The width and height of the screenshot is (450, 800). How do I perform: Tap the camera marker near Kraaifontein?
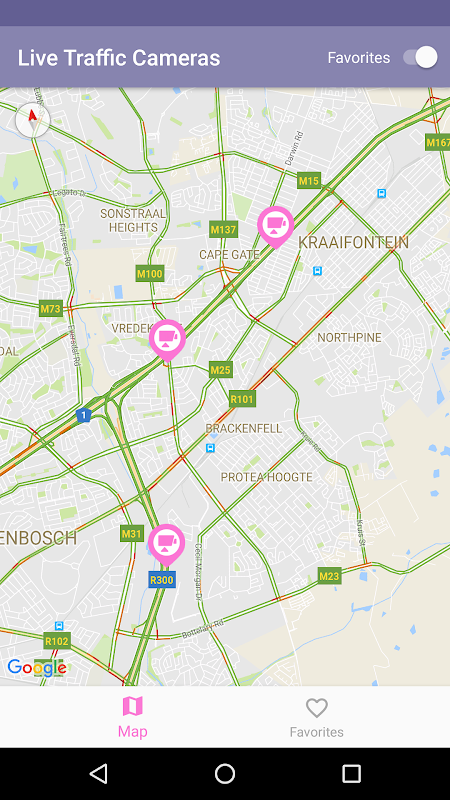[x=276, y=226]
